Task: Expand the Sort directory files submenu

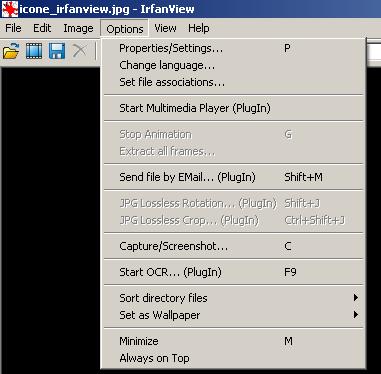Action: coord(233,298)
